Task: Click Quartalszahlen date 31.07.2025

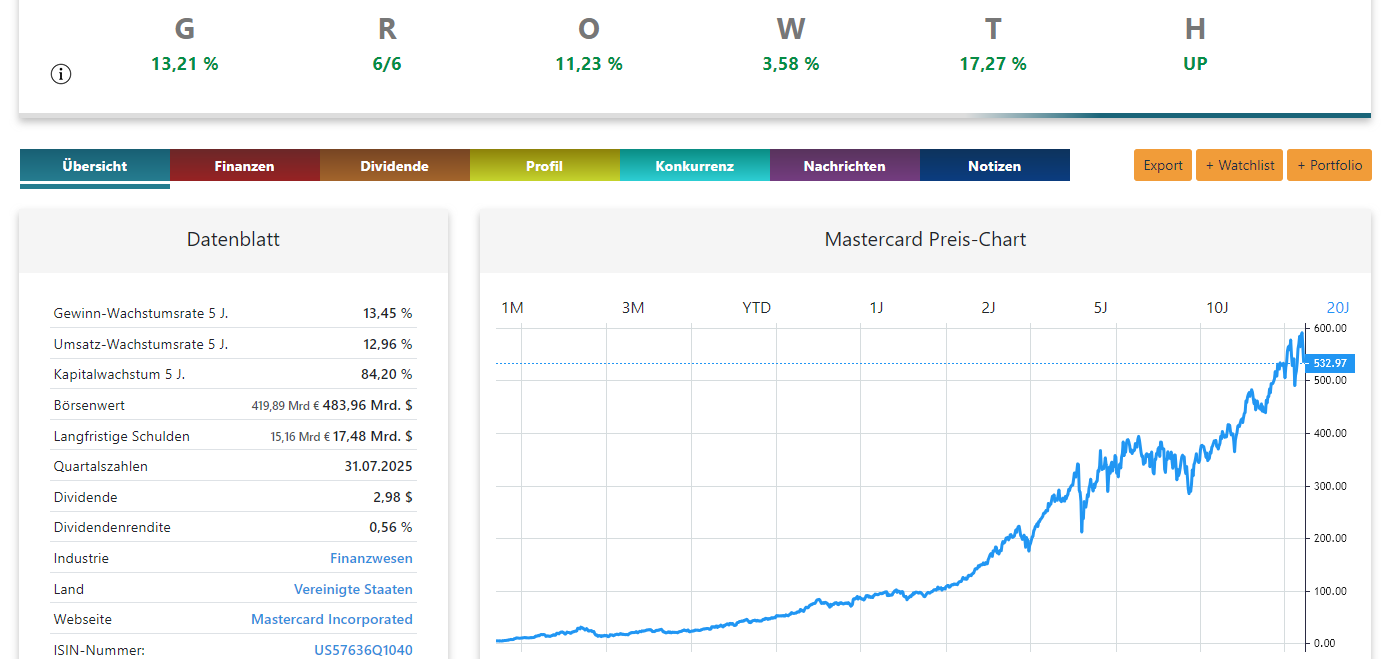Action: tap(379, 467)
